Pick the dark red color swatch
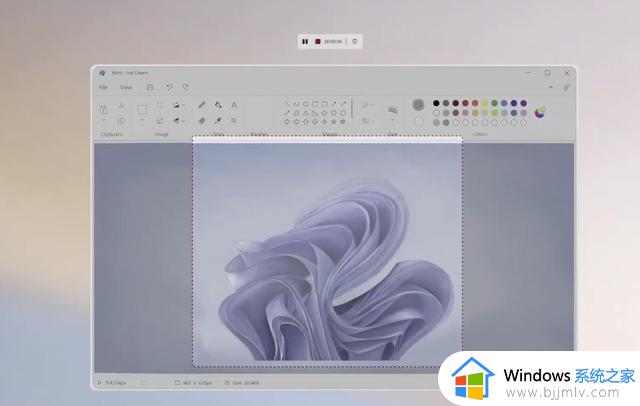The width and height of the screenshot is (640, 406). coord(456,103)
